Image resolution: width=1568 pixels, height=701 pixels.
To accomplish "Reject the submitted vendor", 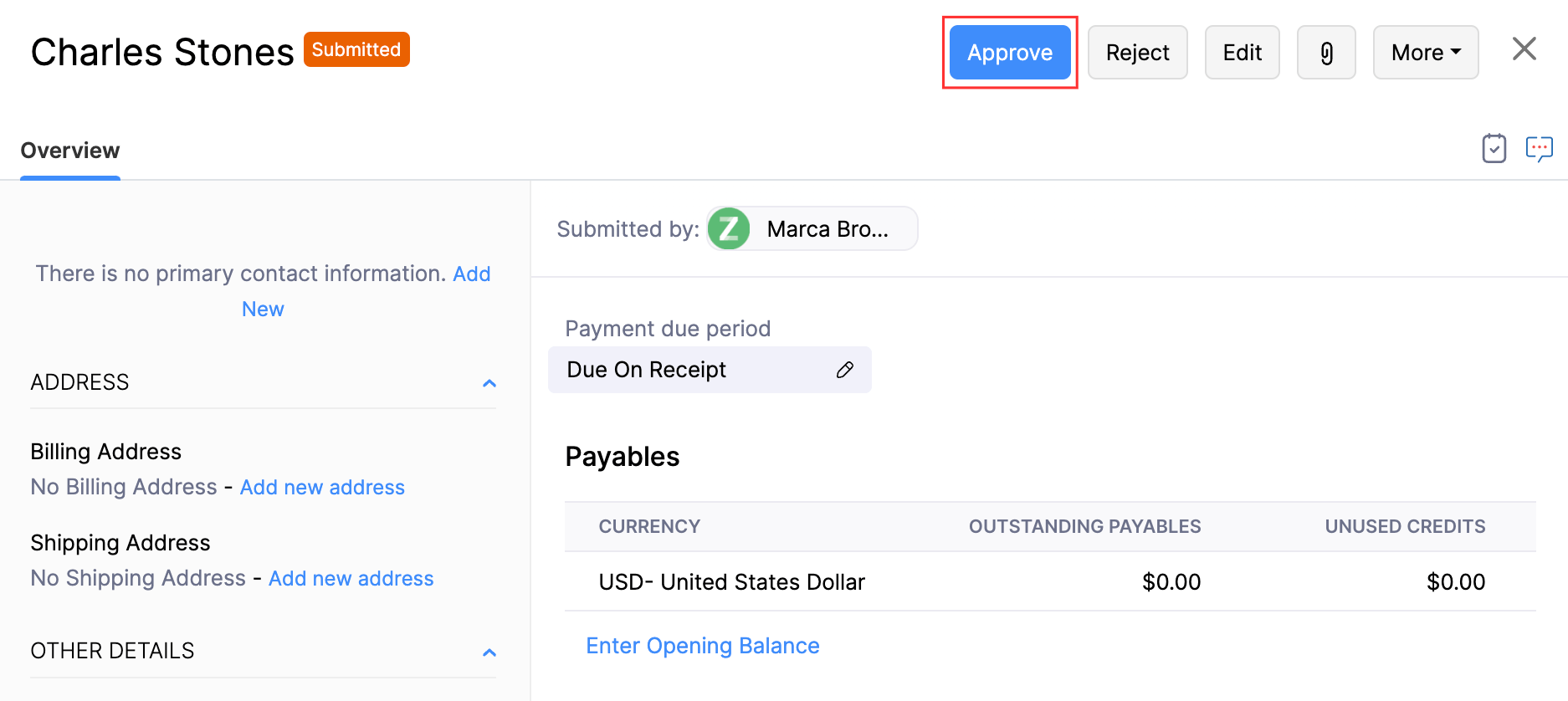I will pos(1137,53).
